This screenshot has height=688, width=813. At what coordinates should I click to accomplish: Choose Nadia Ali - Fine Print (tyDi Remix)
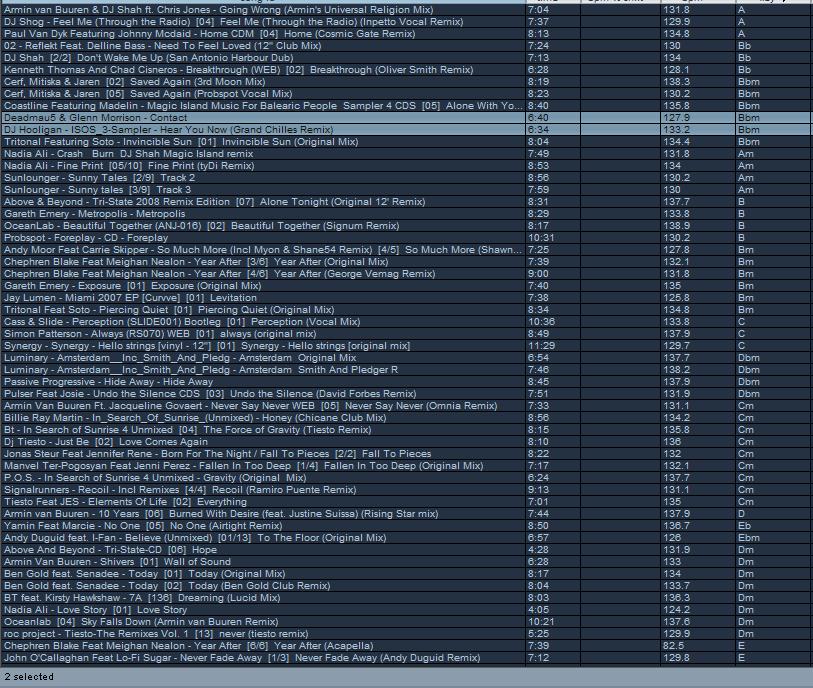[406, 165]
